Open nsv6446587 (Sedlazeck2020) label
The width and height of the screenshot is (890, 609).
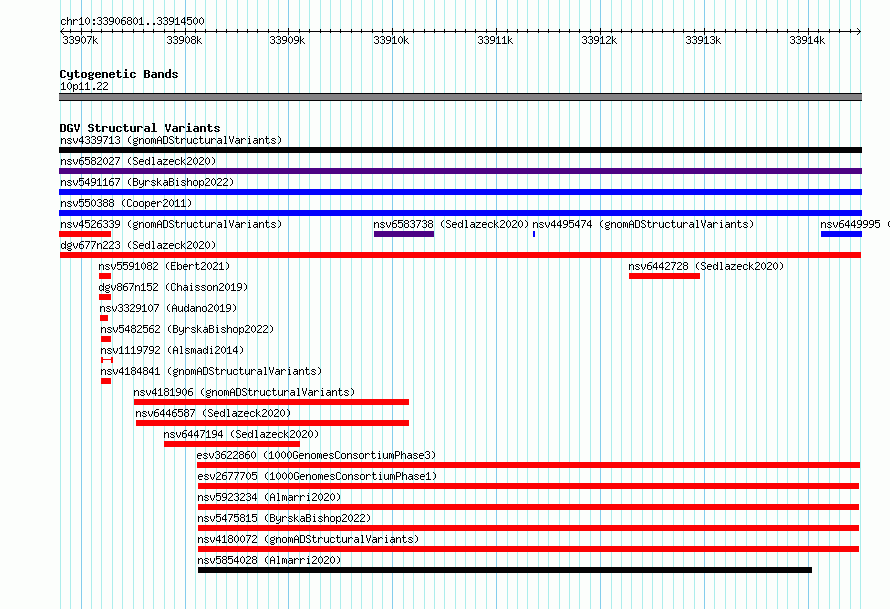[213, 413]
